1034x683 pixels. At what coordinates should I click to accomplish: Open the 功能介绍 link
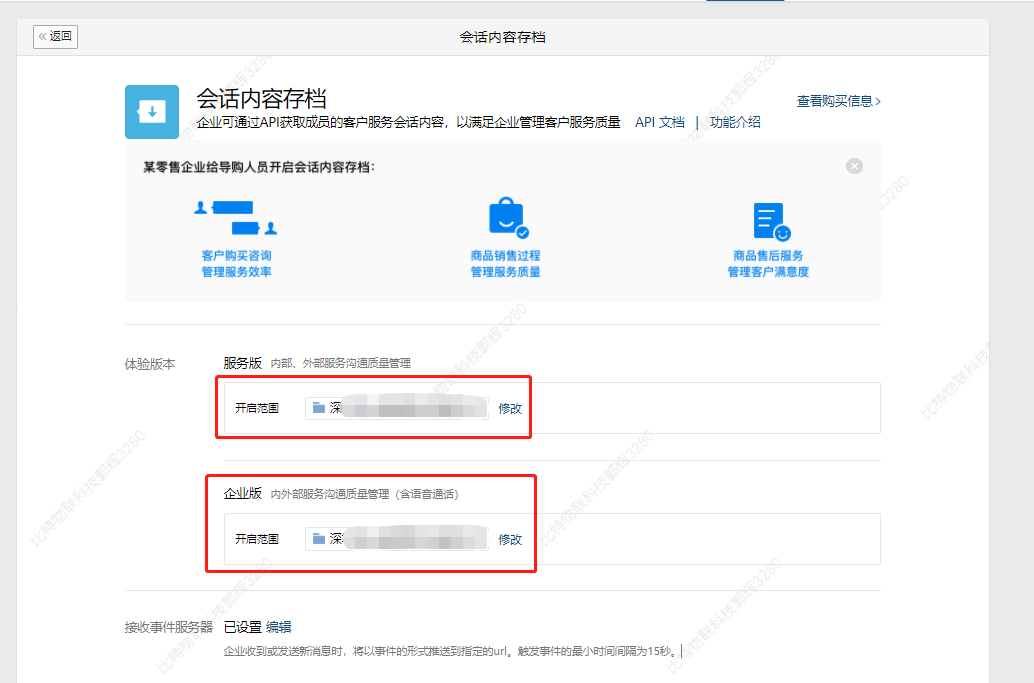coord(735,122)
